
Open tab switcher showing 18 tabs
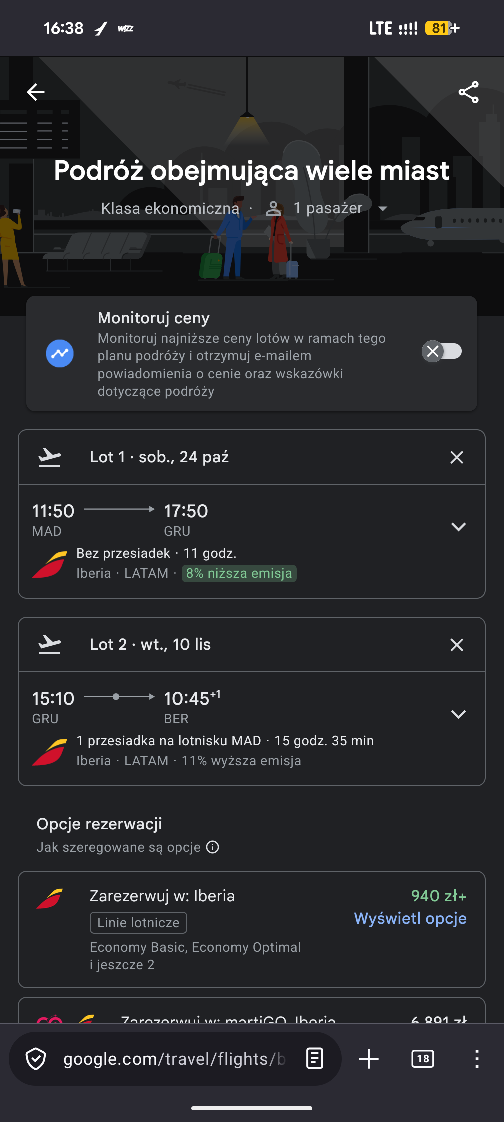click(422, 1059)
